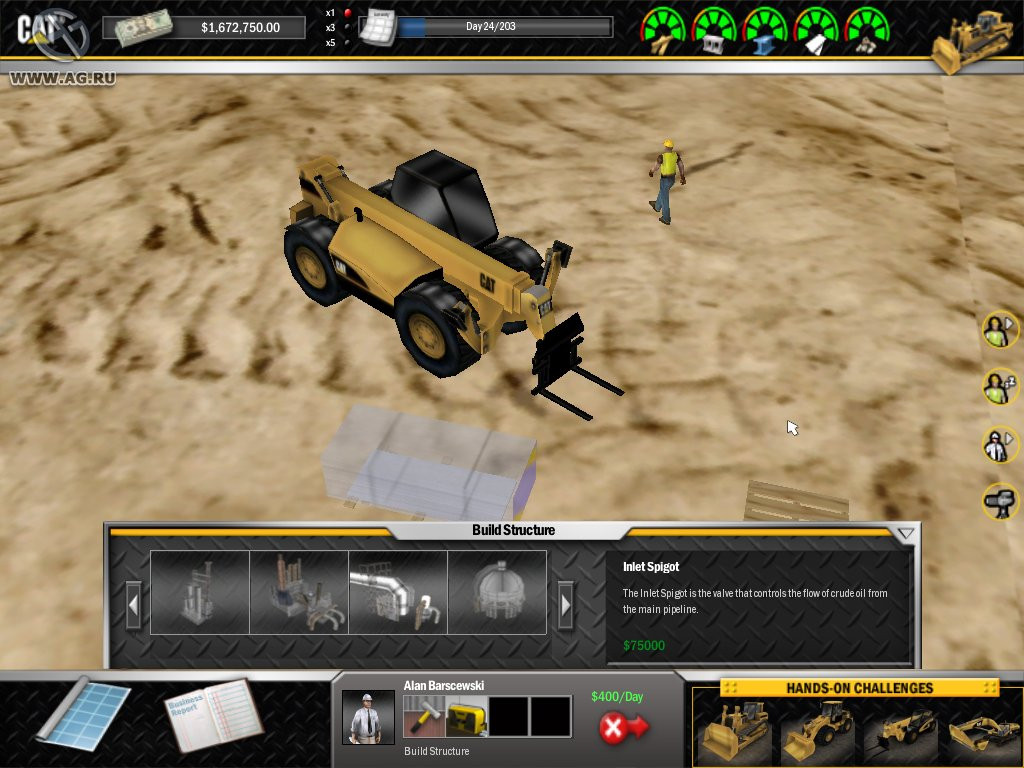Image resolution: width=1024 pixels, height=768 pixels.
Task: Cycle to next foreman icon
Action: (x=1000, y=445)
